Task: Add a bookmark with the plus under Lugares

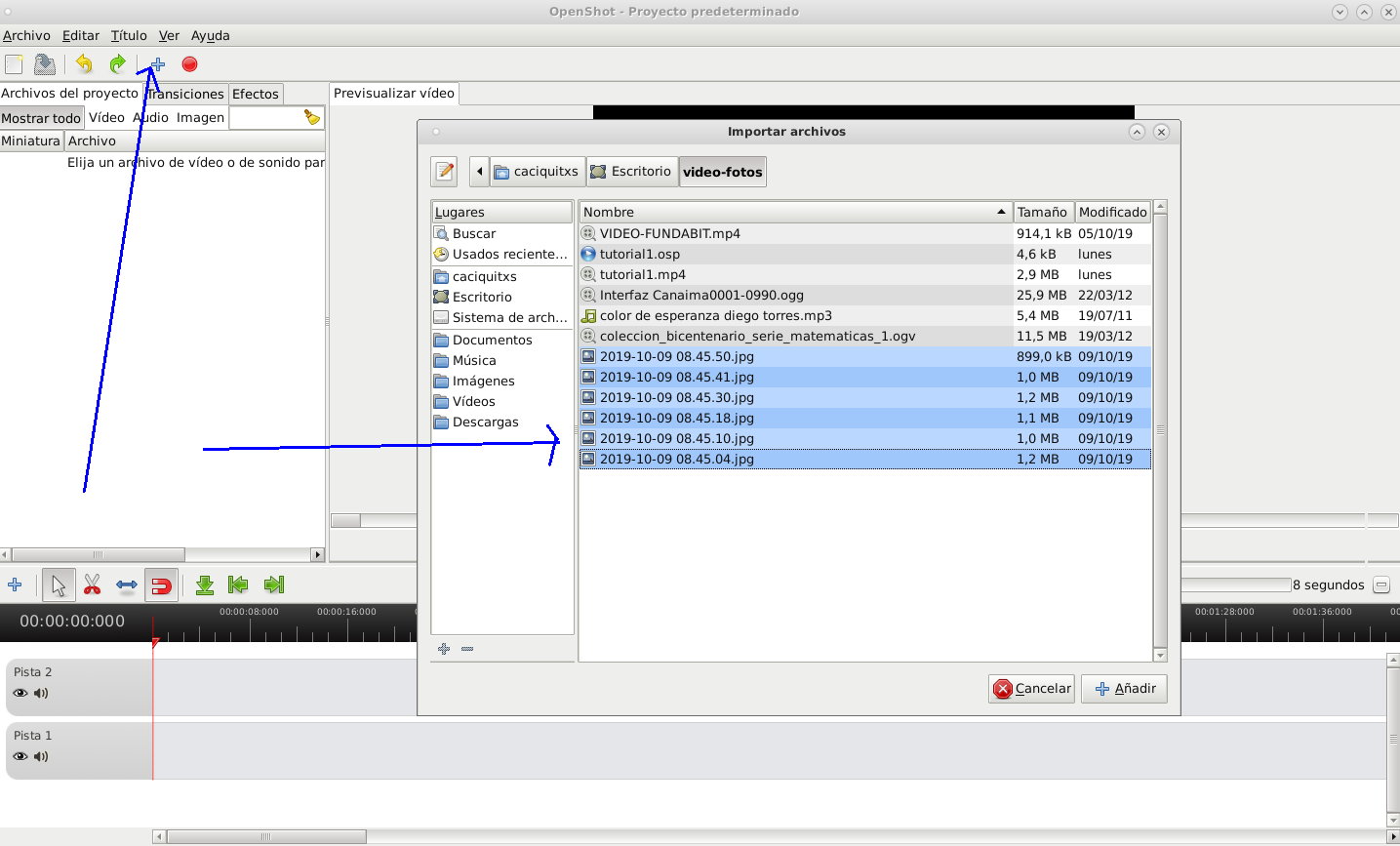Action: pos(444,649)
